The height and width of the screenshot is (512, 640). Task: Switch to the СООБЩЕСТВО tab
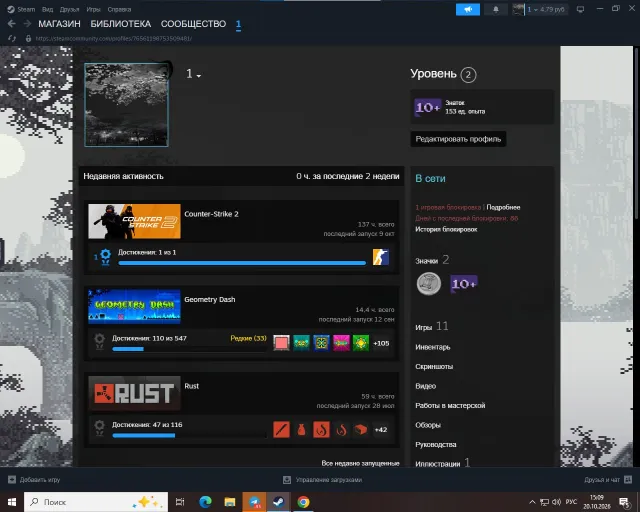click(193, 24)
